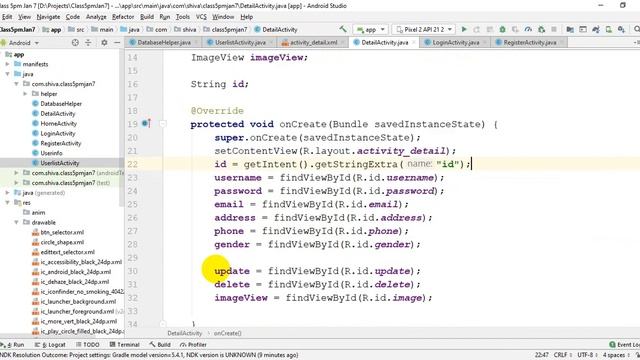The width and height of the screenshot is (640, 360).
Task: Click the Sync Project with Gradle icon
Action: pyautogui.click(x=596, y=29)
